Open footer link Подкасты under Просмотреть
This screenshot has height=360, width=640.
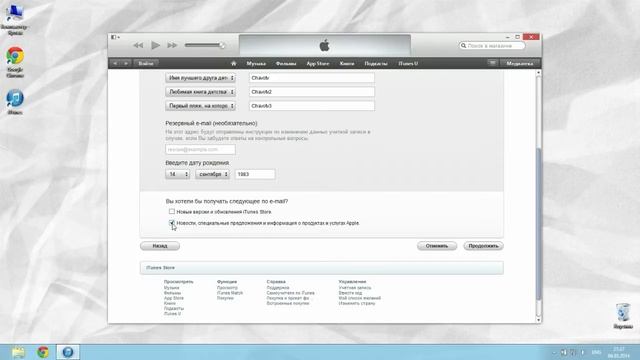(174, 309)
